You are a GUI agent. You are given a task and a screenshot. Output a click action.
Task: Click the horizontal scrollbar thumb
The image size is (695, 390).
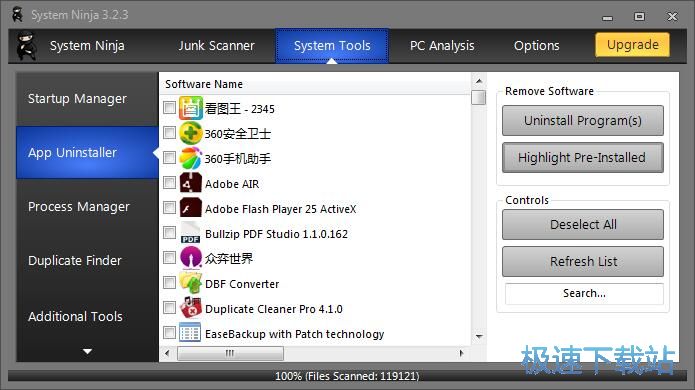pos(230,353)
